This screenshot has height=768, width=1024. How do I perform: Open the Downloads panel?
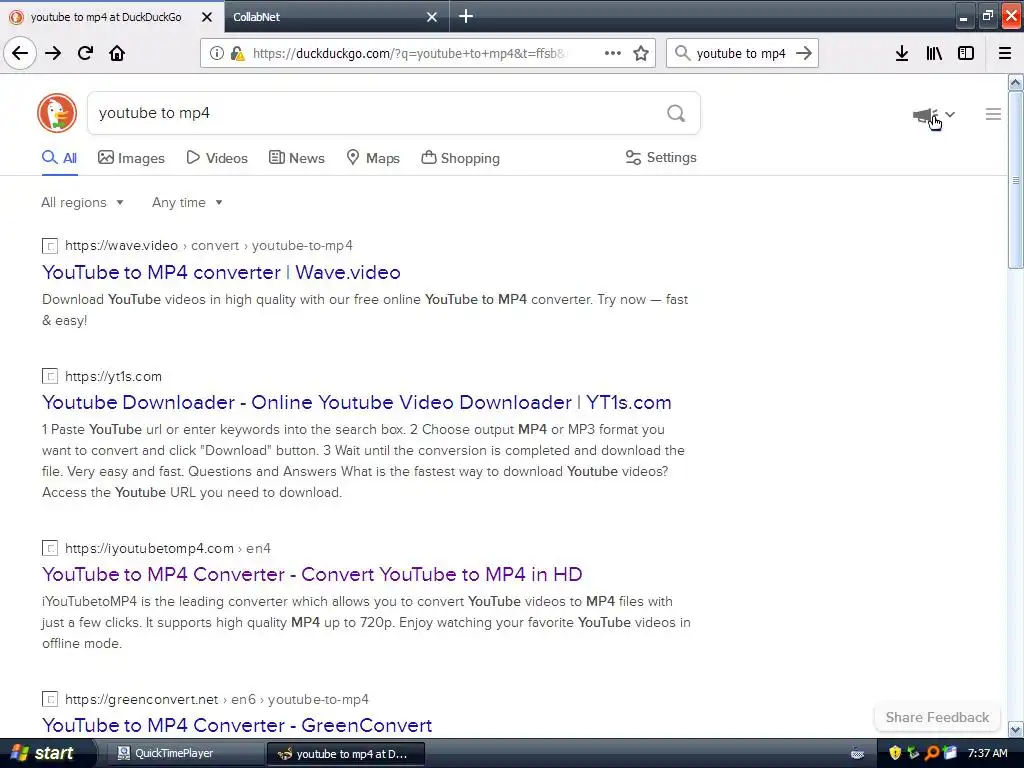(x=902, y=53)
